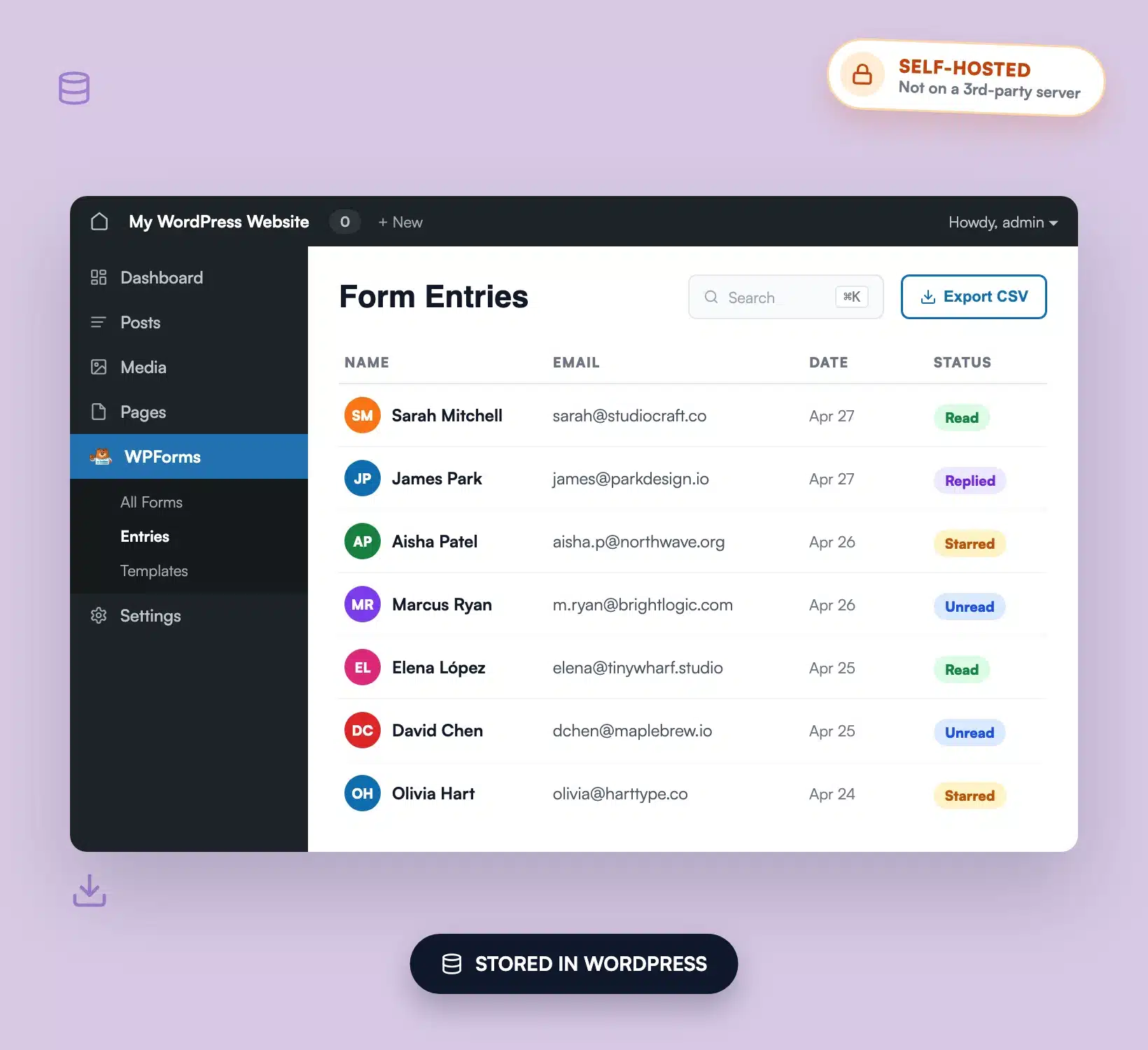Click the Settings gear icon
The image size is (1148, 1050).
click(99, 615)
